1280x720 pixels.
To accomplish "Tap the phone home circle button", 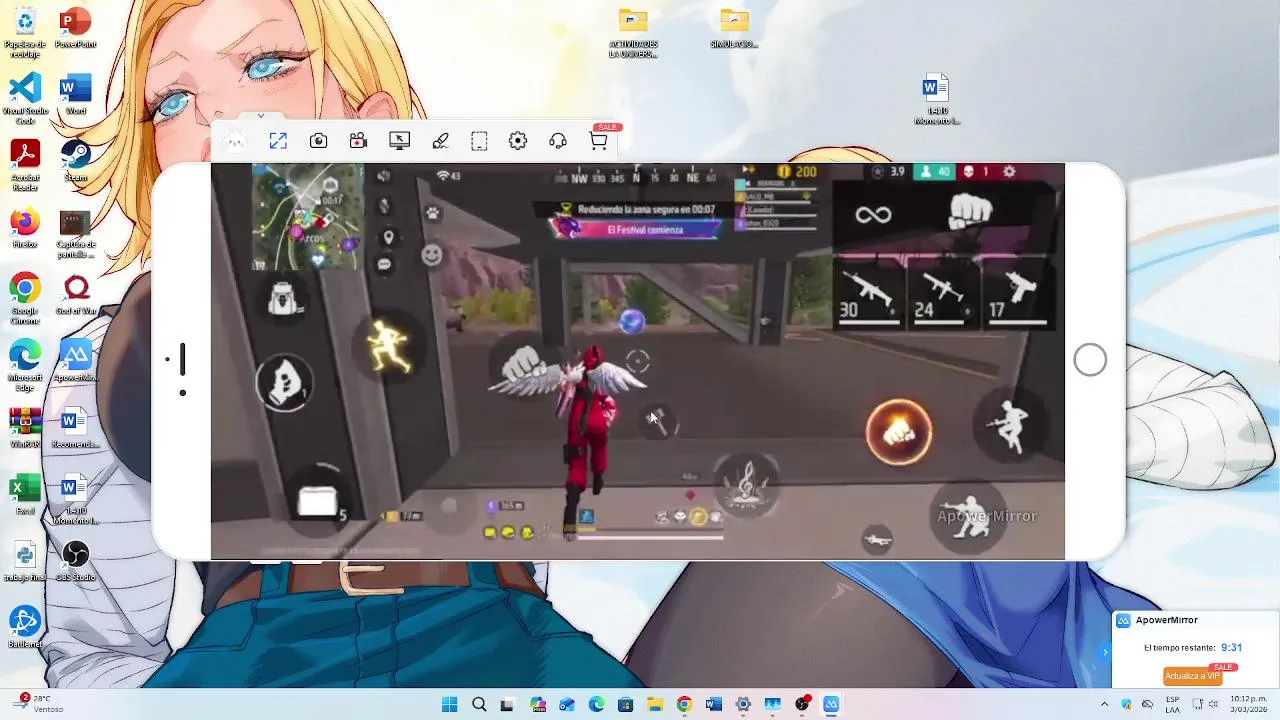I will (1090, 360).
